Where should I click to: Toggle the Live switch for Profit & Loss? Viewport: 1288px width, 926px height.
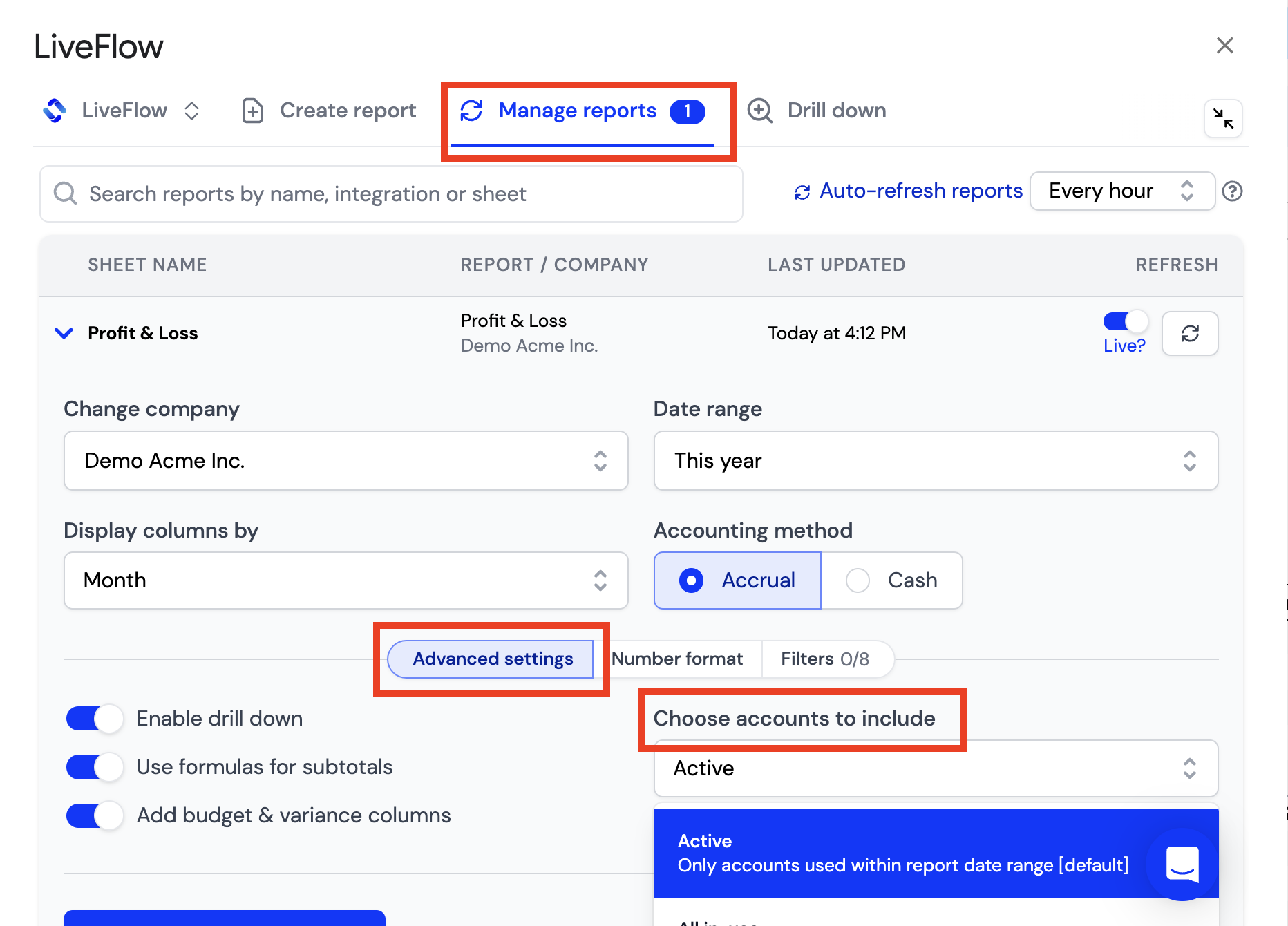coord(1126,321)
